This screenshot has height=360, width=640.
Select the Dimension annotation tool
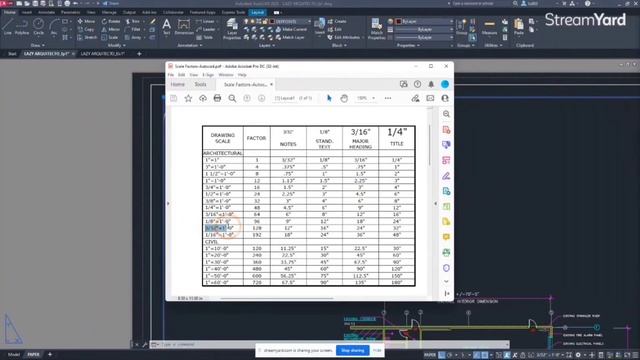tap(184, 27)
